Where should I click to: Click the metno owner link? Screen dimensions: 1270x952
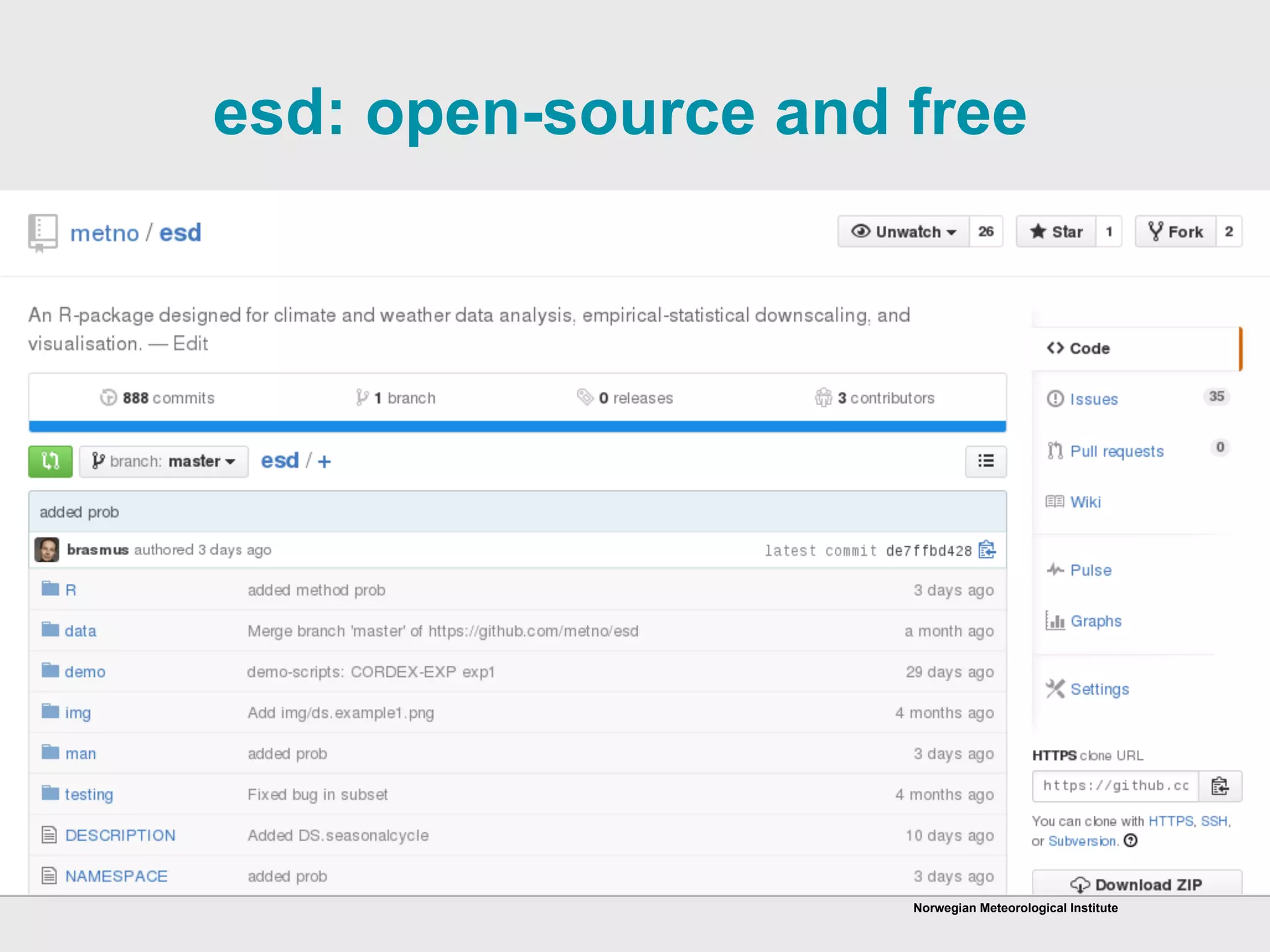[104, 233]
